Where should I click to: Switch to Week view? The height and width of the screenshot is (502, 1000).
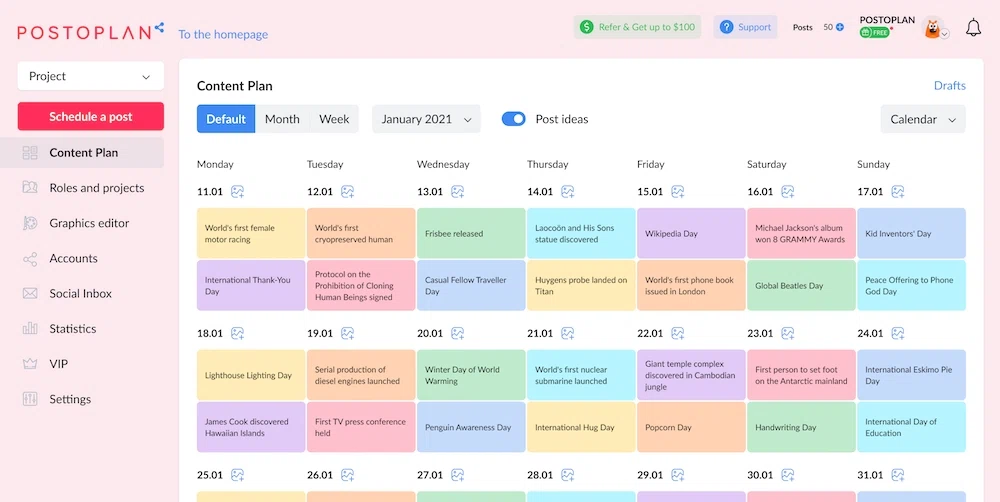tap(334, 119)
